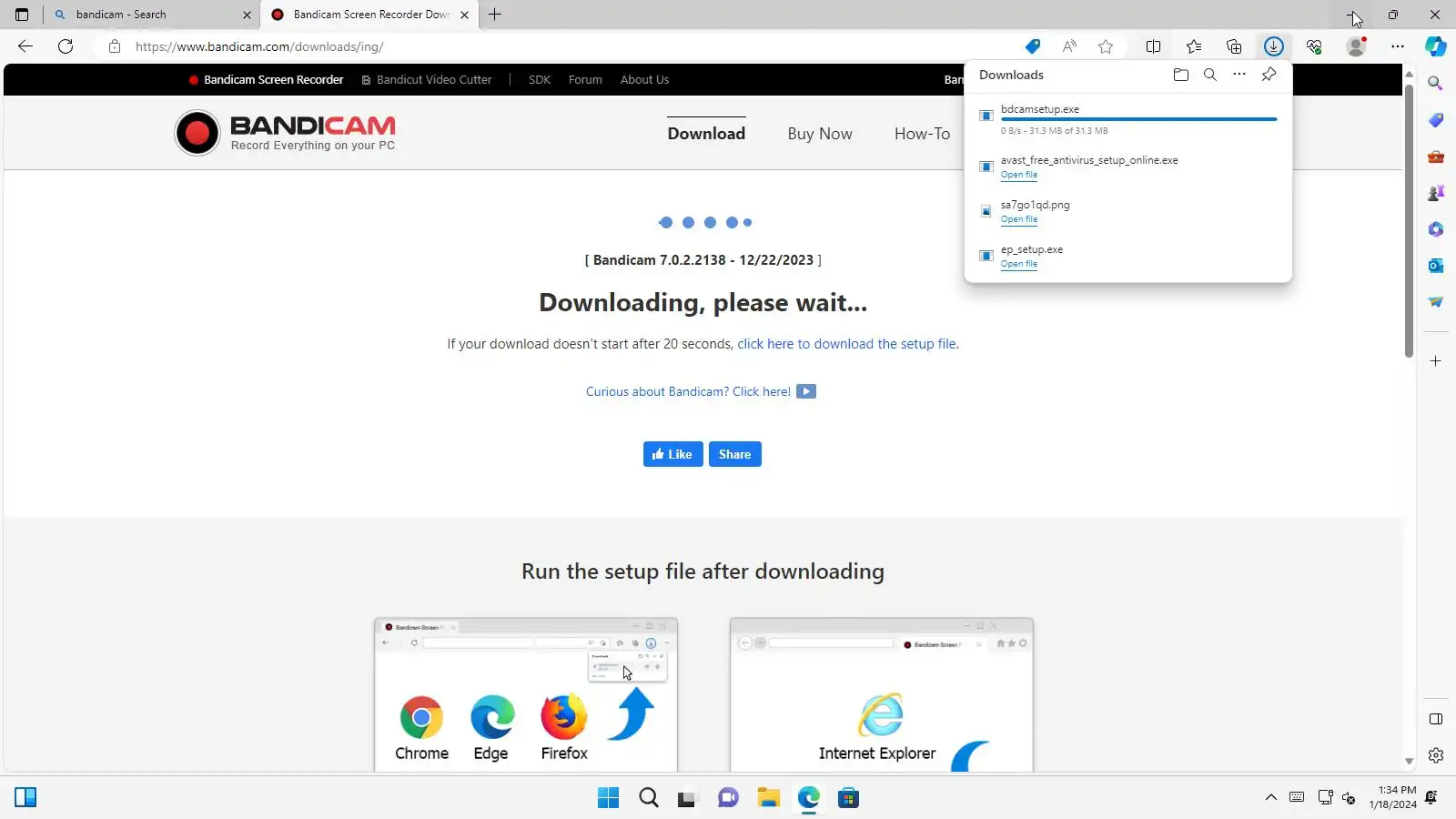Open Curious about Bandicam video link
Image resolution: width=1456 pixels, height=819 pixels.
click(x=701, y=391)
